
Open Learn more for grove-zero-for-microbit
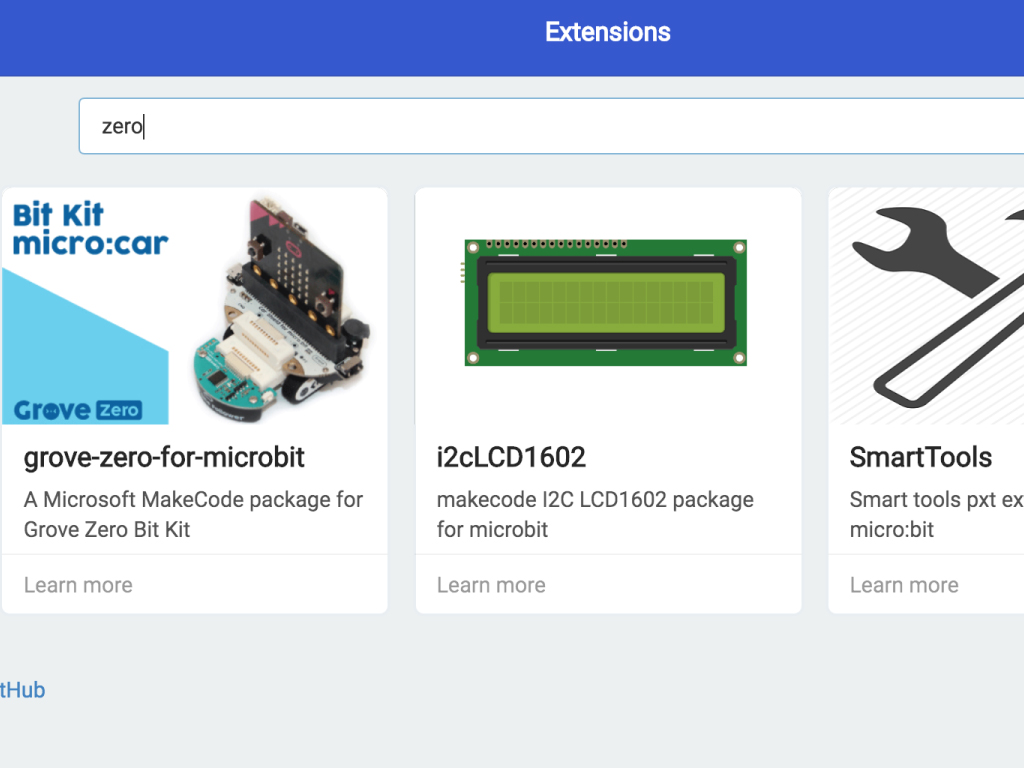[78, 585]
